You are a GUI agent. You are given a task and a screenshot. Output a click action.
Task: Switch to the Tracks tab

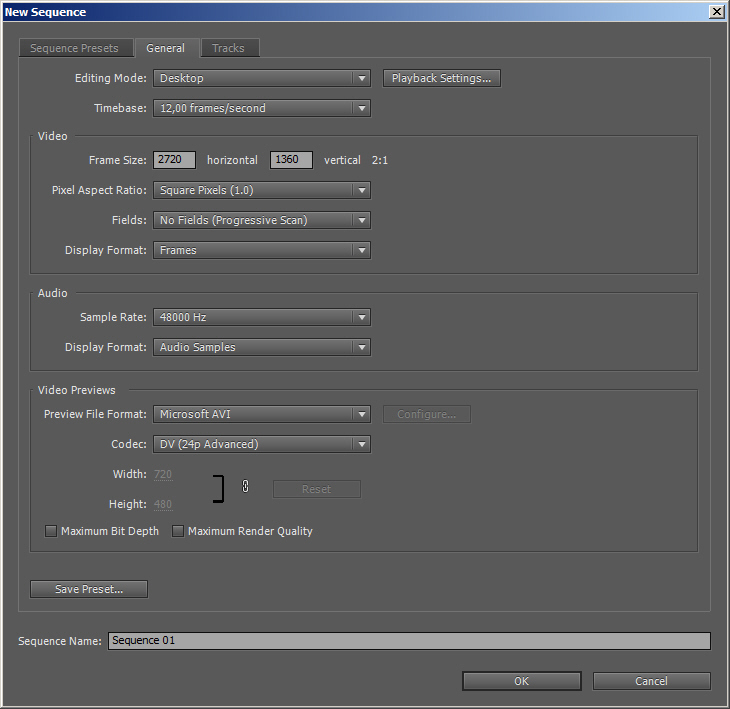click(228, 48)
